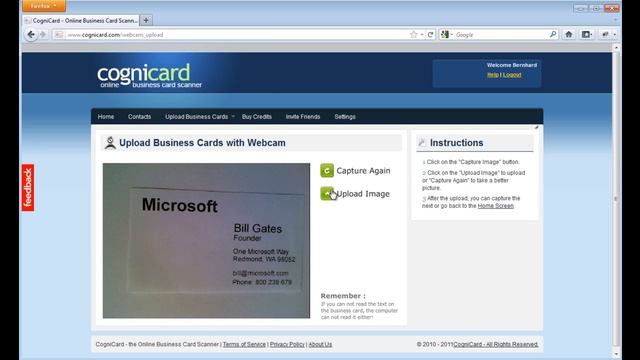Click the cognicard logo

(149, 76)
